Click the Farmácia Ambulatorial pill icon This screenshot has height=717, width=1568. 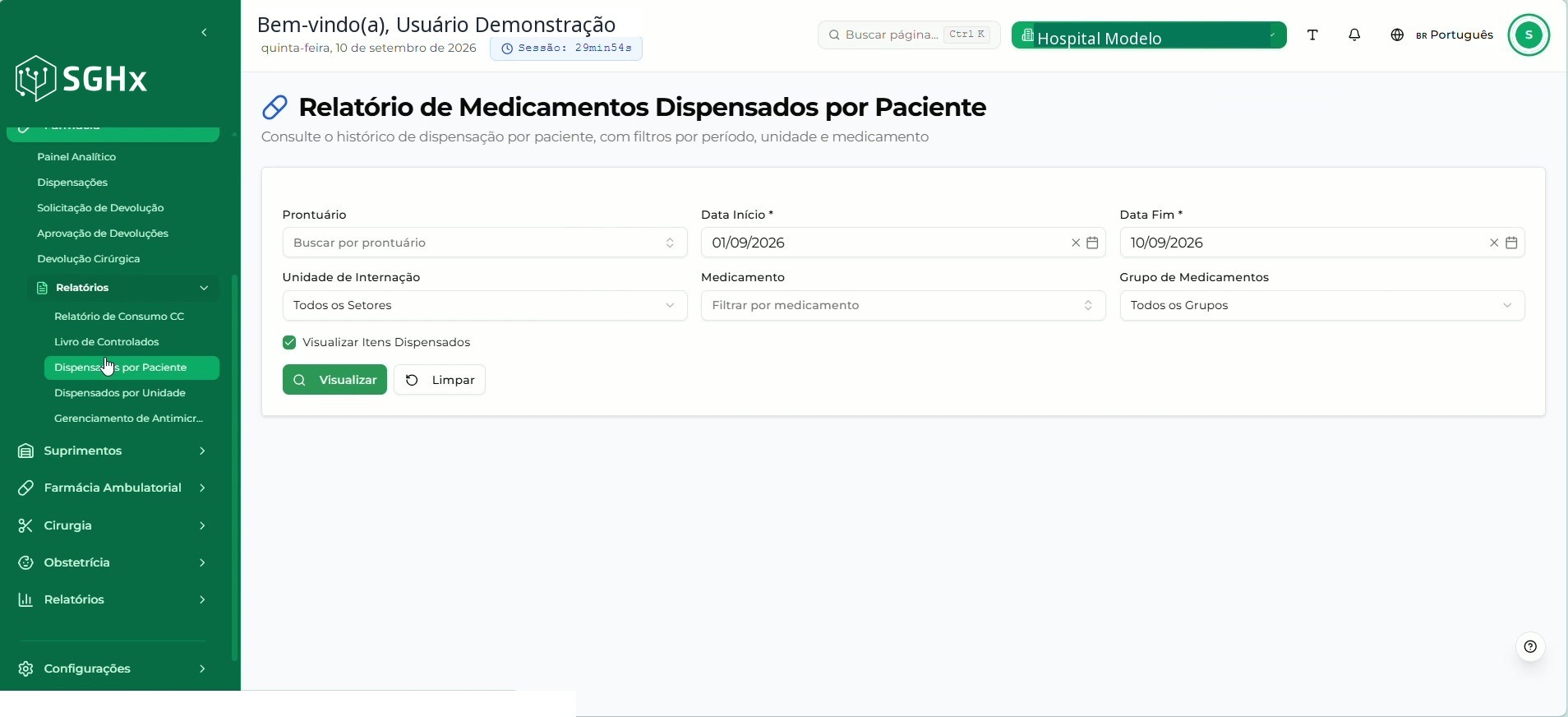click(x=25, y=488)
